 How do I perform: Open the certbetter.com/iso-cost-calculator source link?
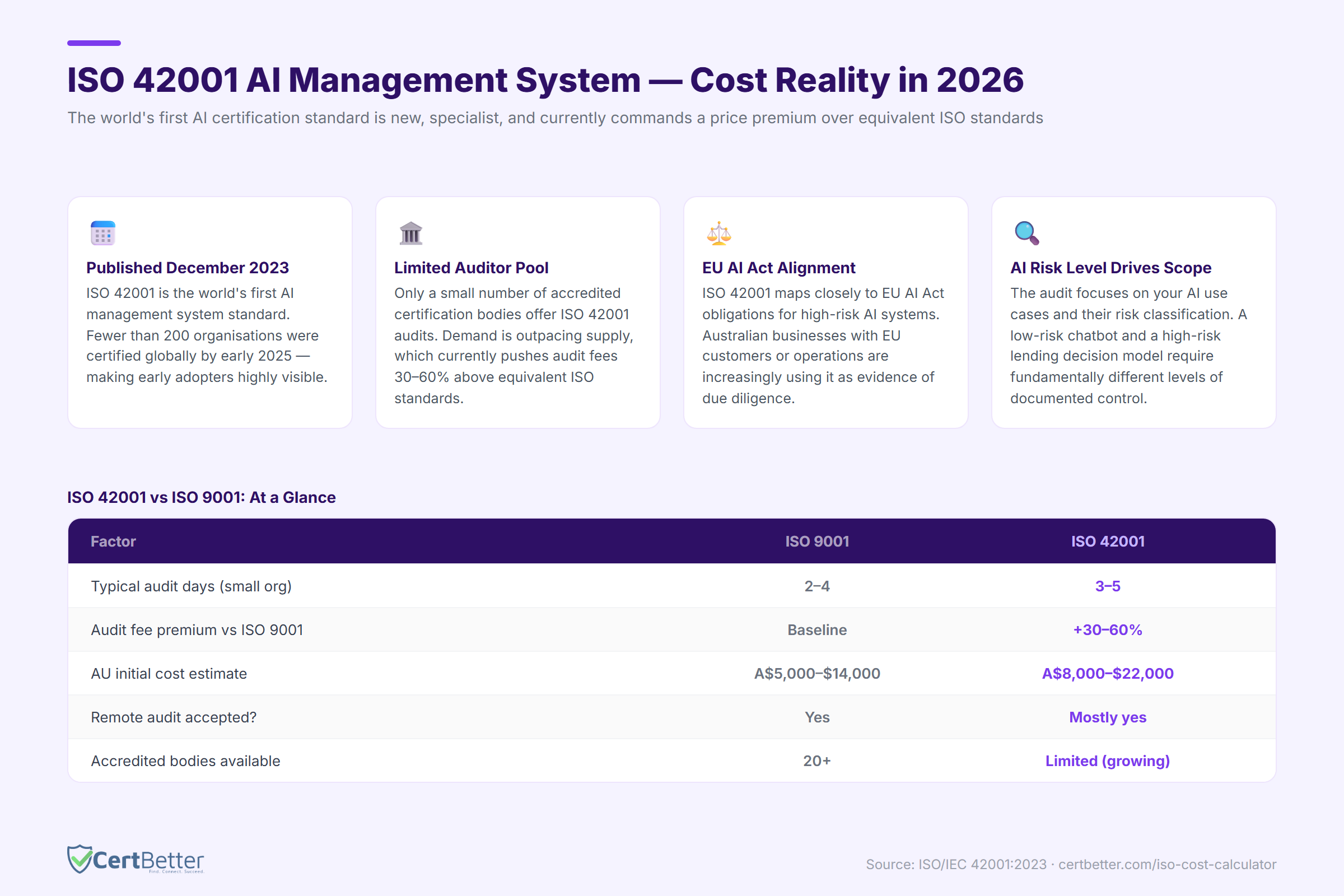[1167, 864]
